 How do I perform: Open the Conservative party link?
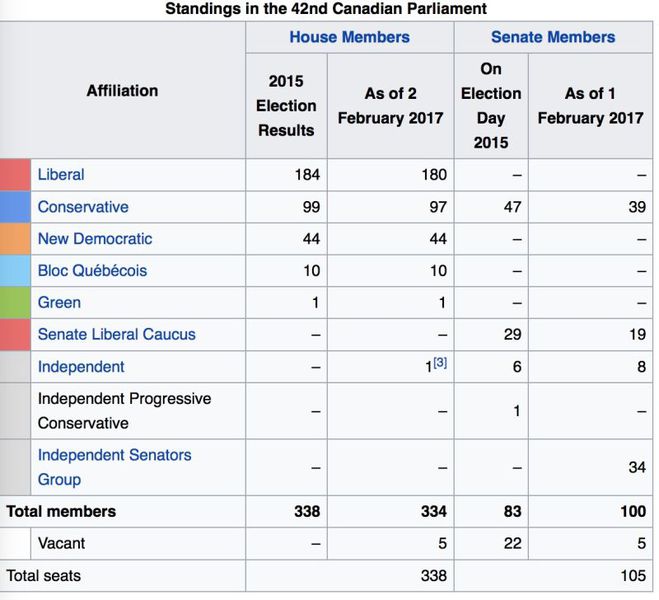coord(83,207)
